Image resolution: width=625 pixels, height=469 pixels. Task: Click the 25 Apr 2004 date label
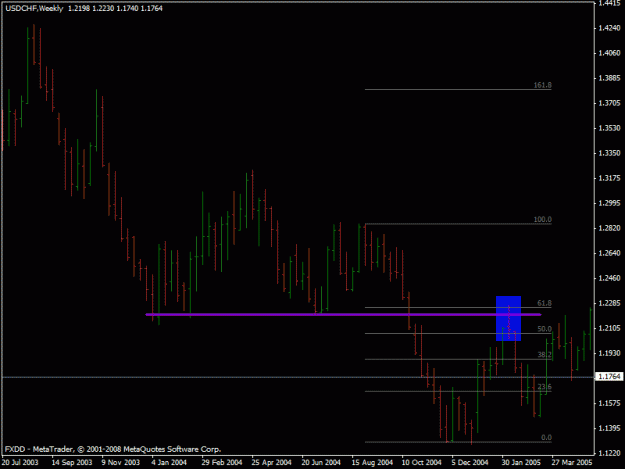[x=271, y=462]
